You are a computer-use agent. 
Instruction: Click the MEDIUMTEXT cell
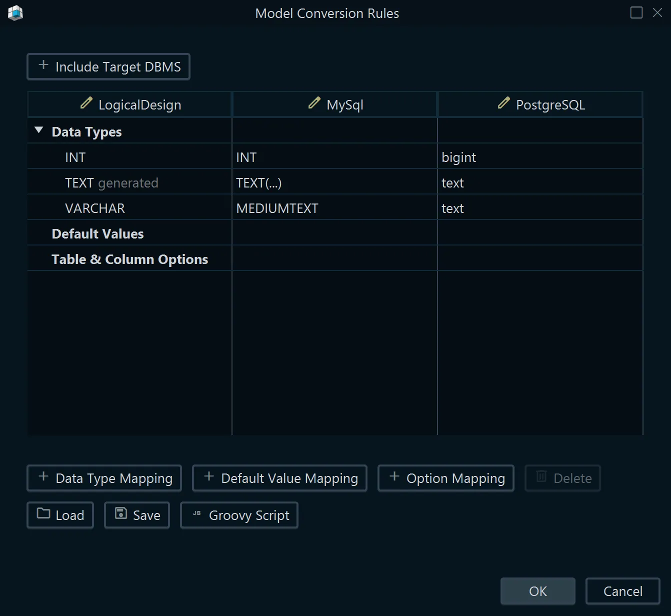point(335,208)
